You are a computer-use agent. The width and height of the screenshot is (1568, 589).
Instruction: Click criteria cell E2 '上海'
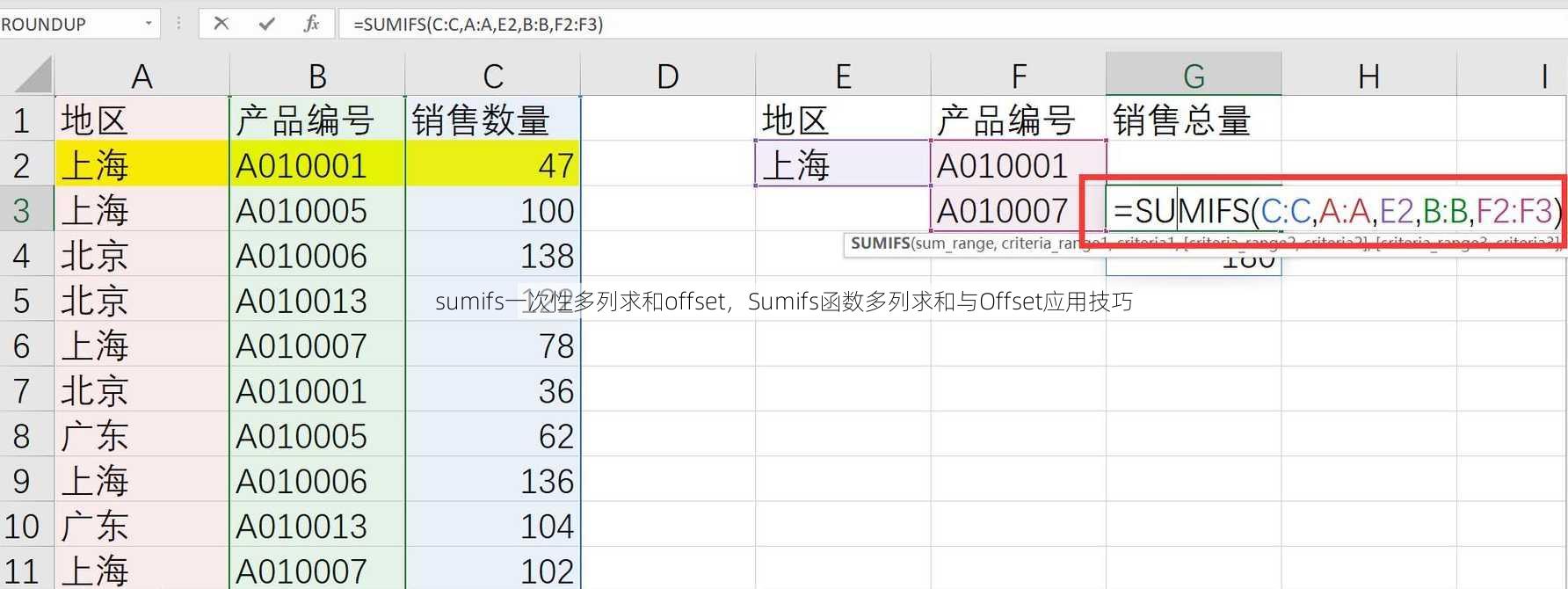(843, 164)
